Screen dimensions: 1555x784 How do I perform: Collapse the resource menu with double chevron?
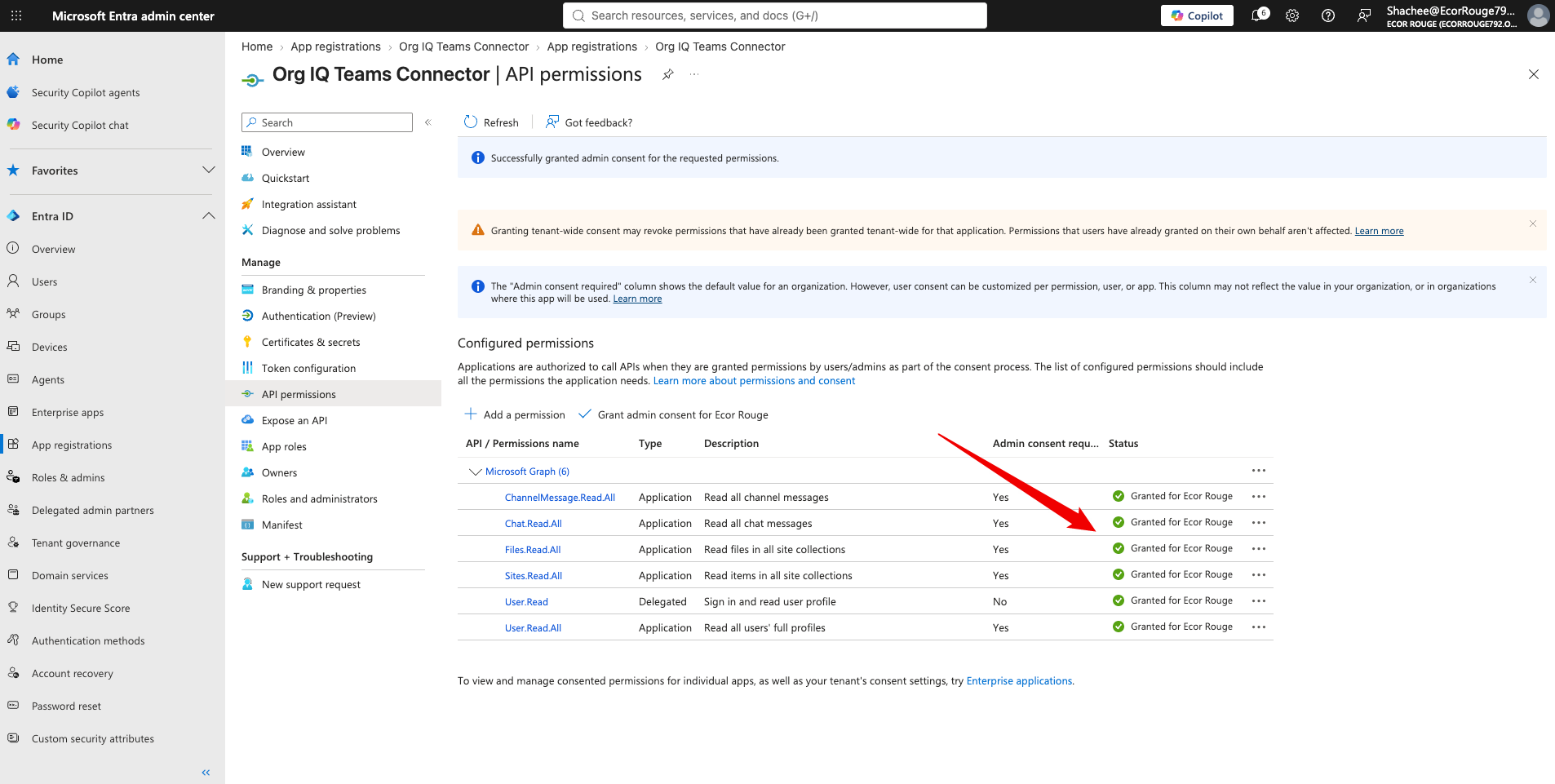pyautogui.click(x=428, y=122)
